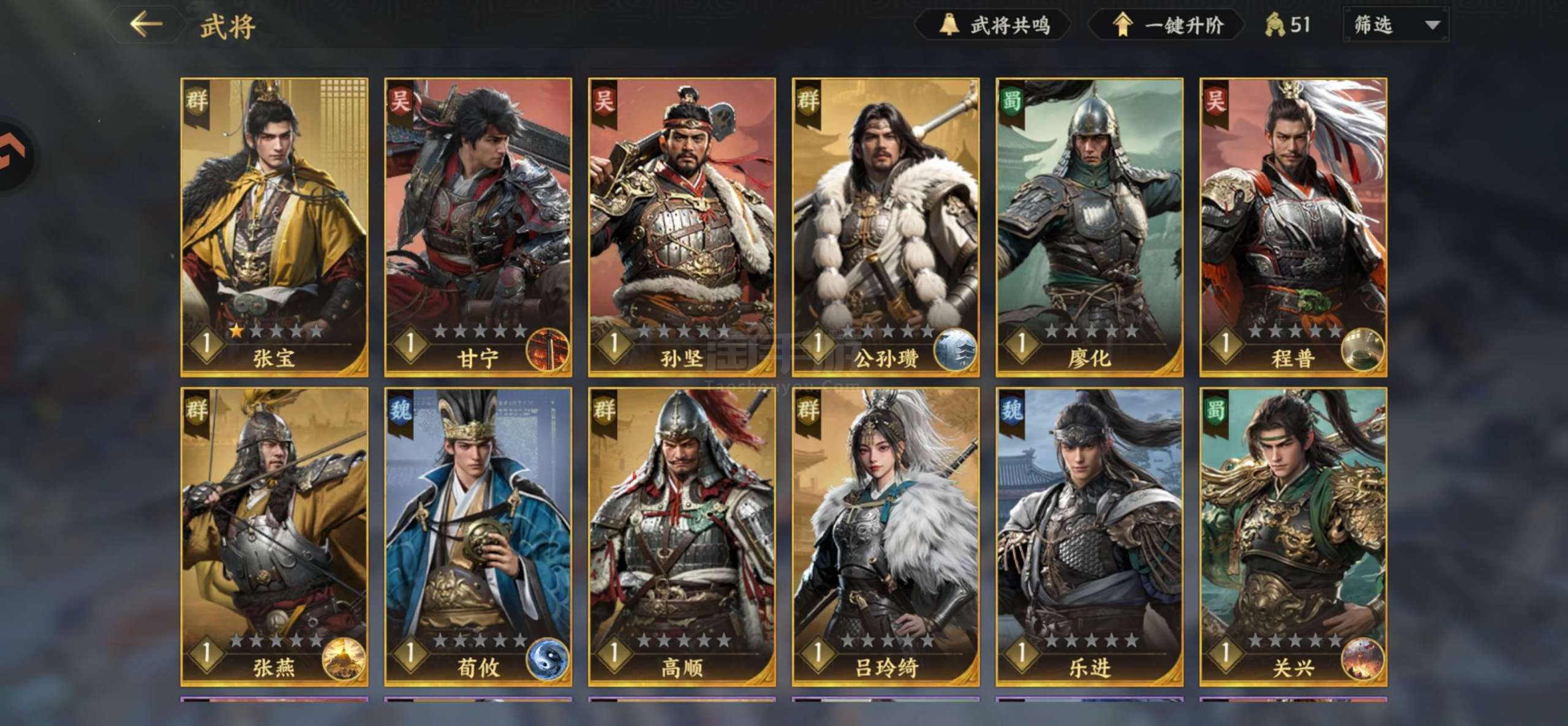The width and height of the screenshot is (1568, 726).
Task: Choose the 吕玲绮 general card
Action: (x=886, y=537)
